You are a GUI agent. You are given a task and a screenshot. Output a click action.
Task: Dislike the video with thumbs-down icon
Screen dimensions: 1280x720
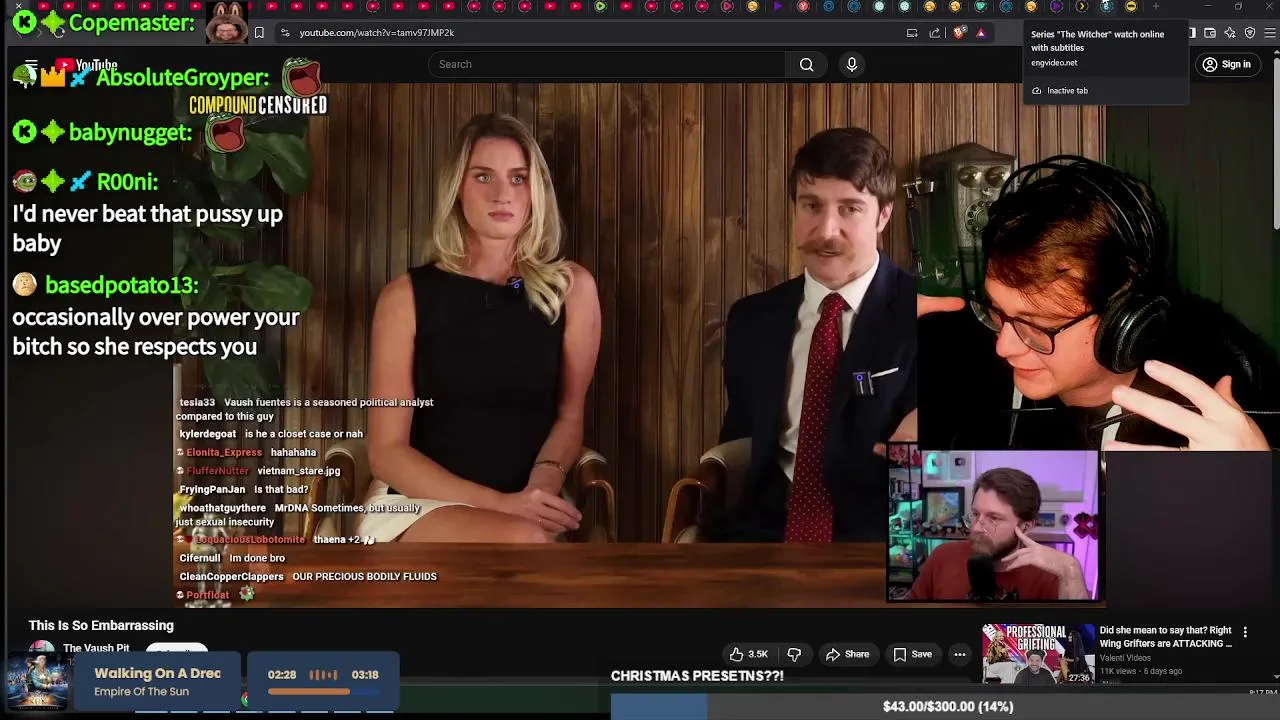coord(794,654)
